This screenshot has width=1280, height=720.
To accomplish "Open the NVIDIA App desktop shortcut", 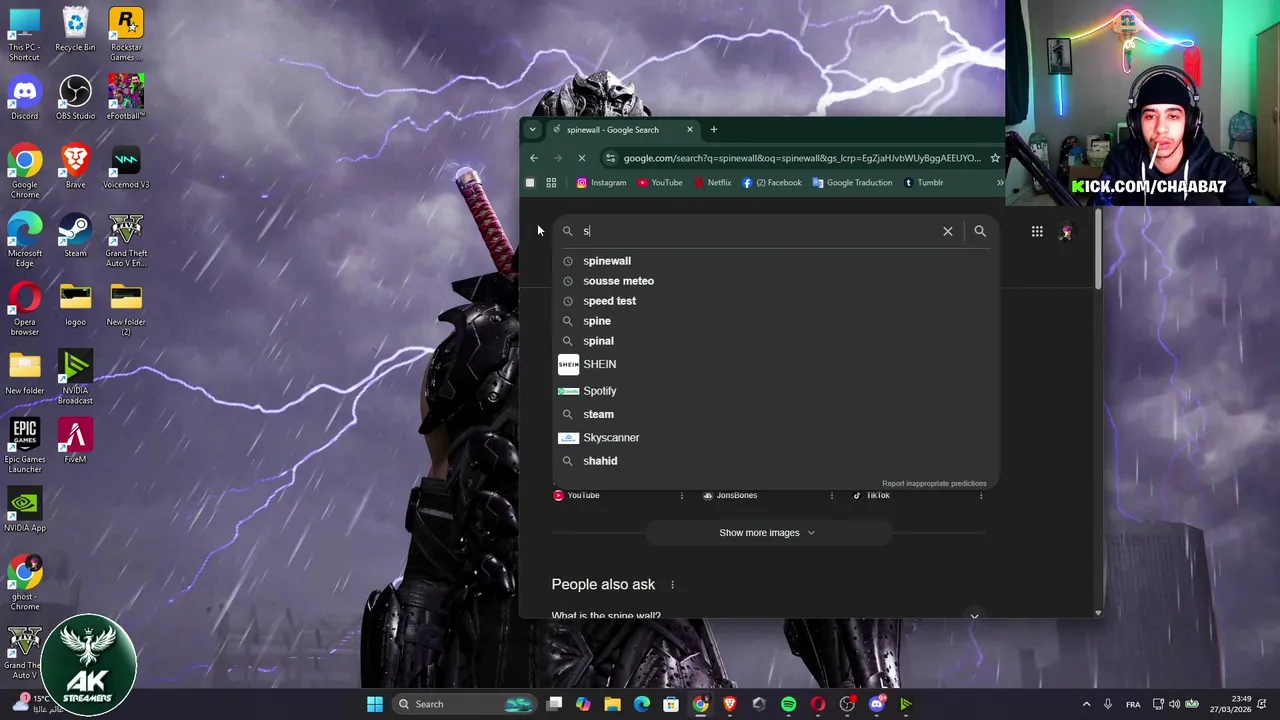I will click(24, 510).
